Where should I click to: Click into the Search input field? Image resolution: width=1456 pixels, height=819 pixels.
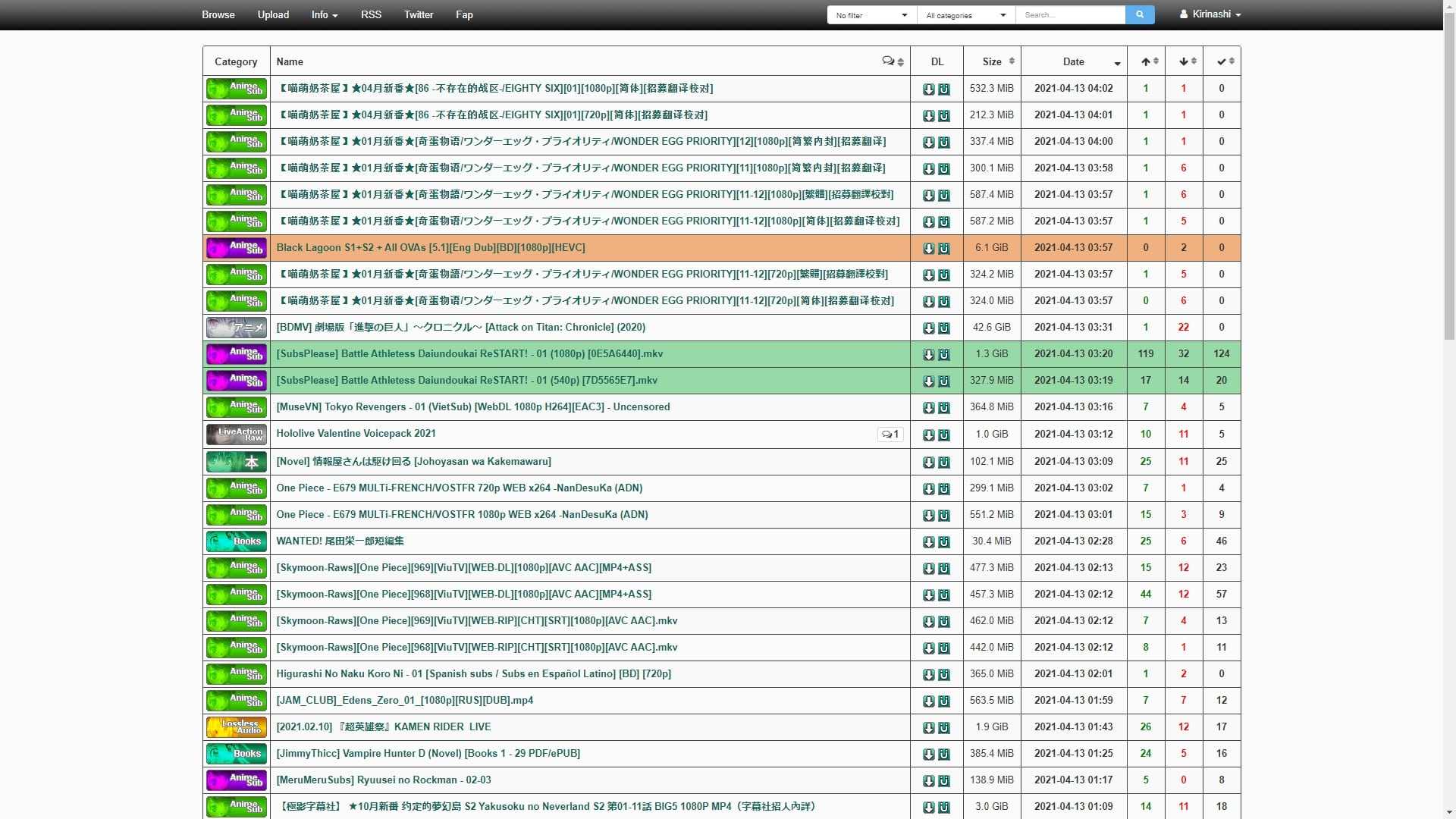pyautogui.click(x=1069, y=15)
